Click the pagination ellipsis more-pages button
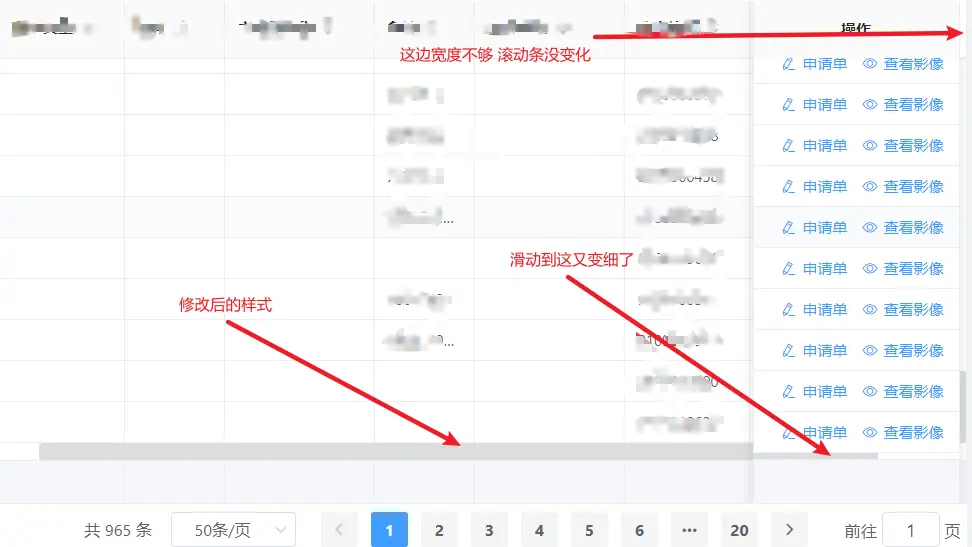 (689, 530)
